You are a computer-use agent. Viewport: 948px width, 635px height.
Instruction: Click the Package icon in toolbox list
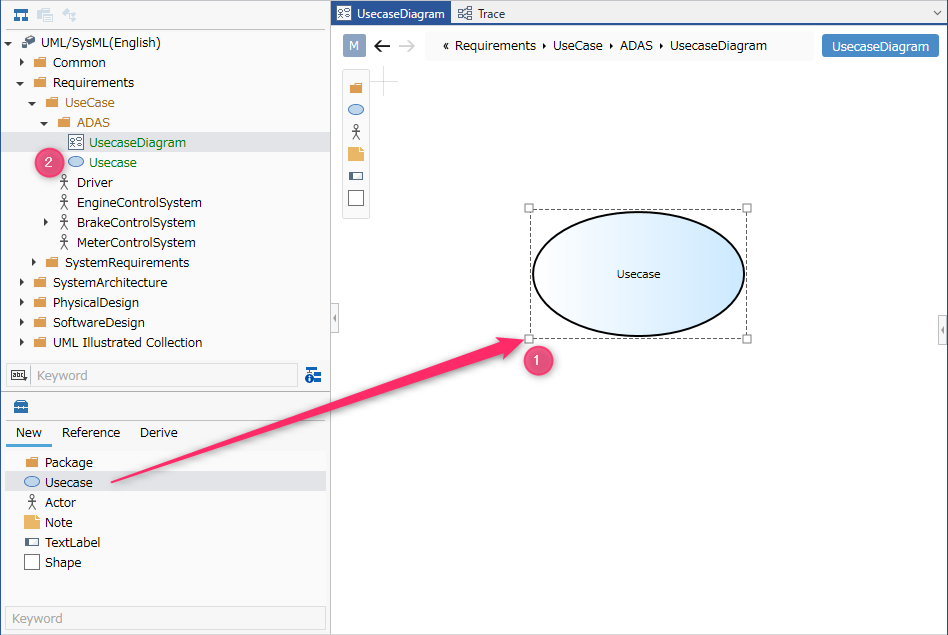click(x=32, y=463)
